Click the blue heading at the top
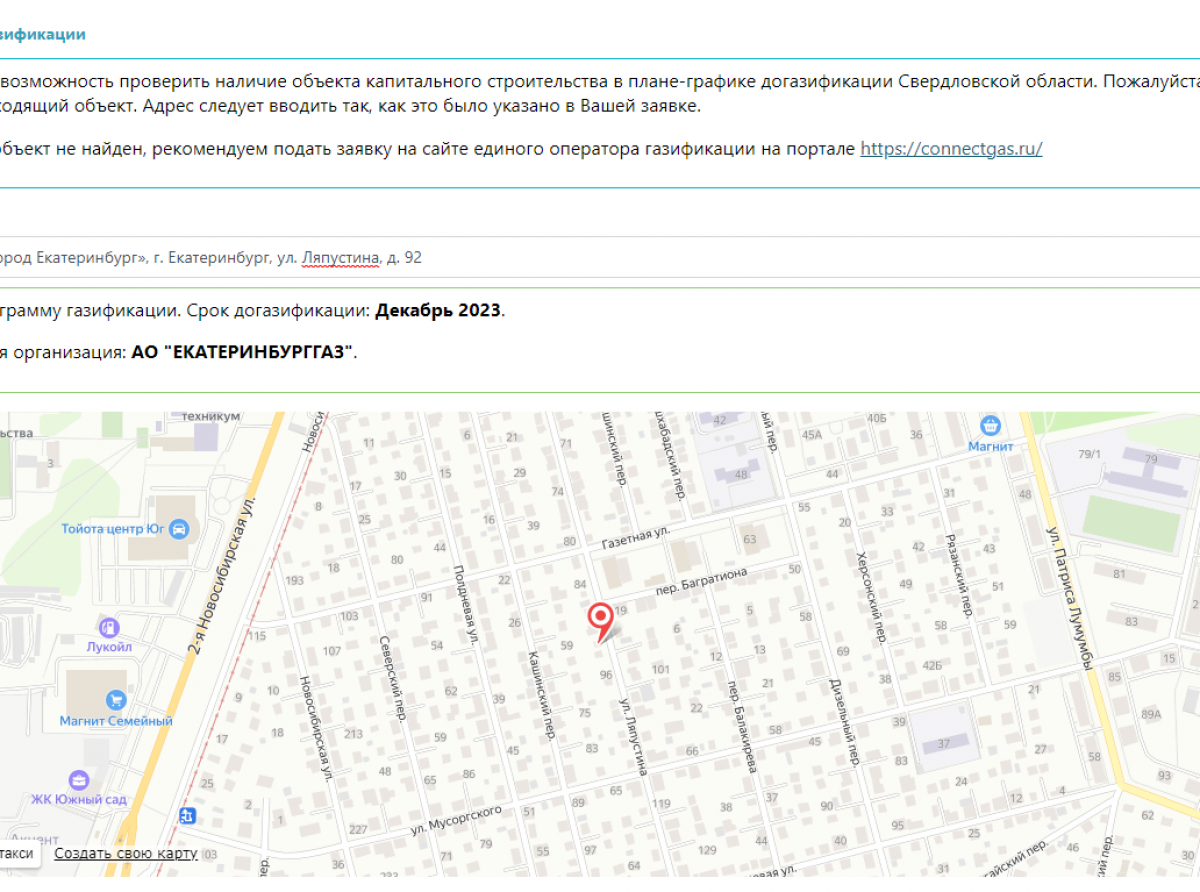Screen dimensions: 1200x892 [42, 33]
